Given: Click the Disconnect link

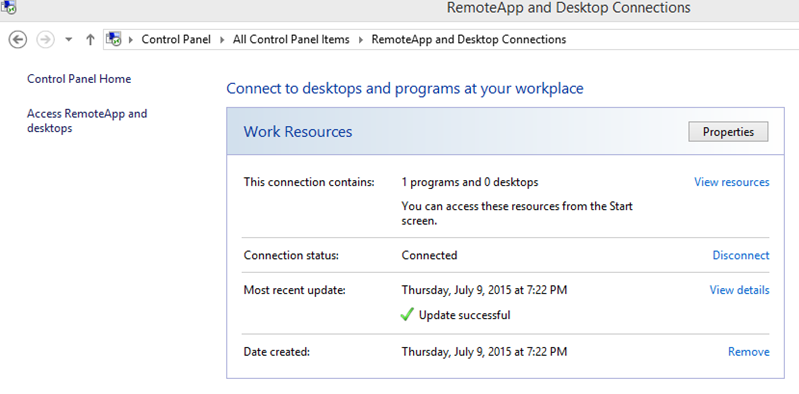Looking at the screenshot, I should click(741, 255).
